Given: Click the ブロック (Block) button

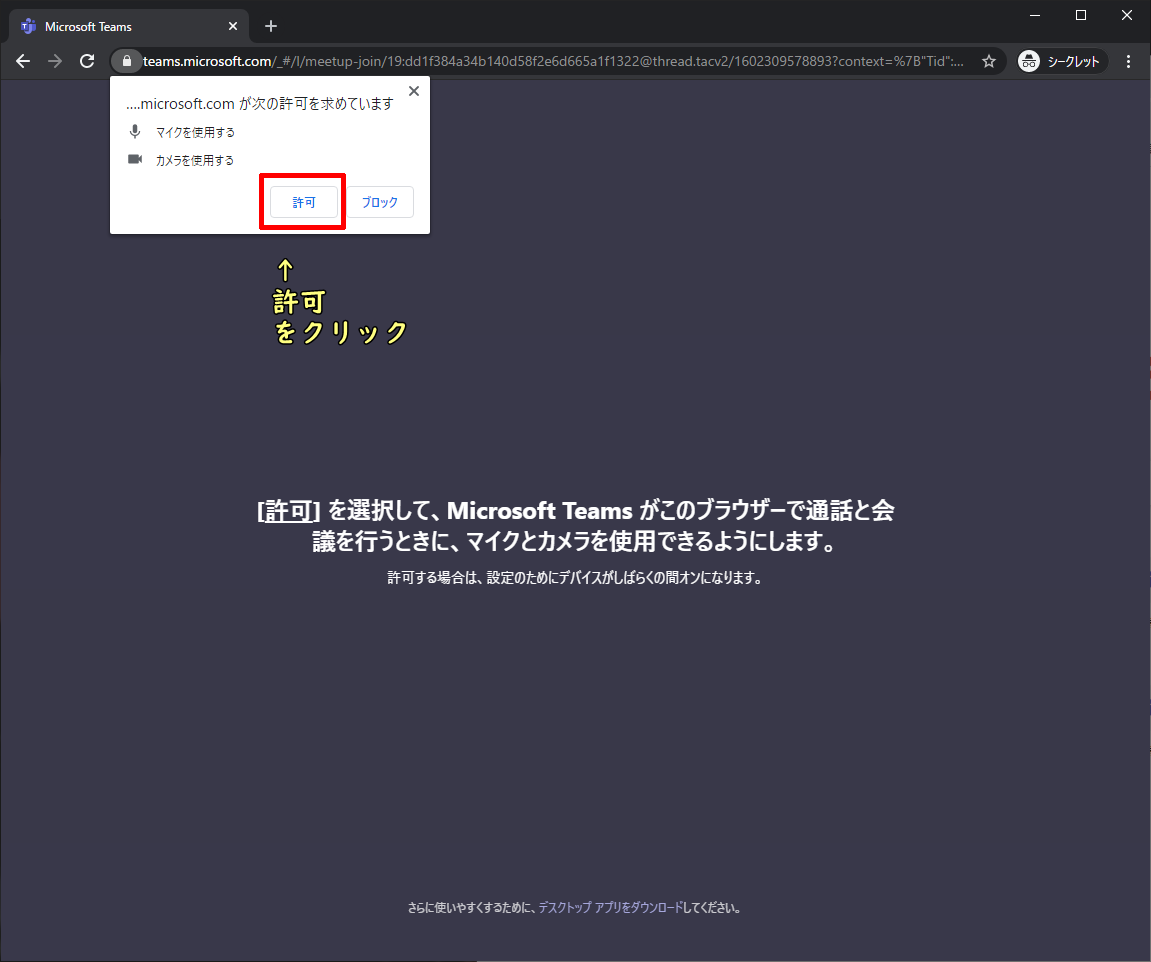Looking at the screenshot, I should coord(380,202).
